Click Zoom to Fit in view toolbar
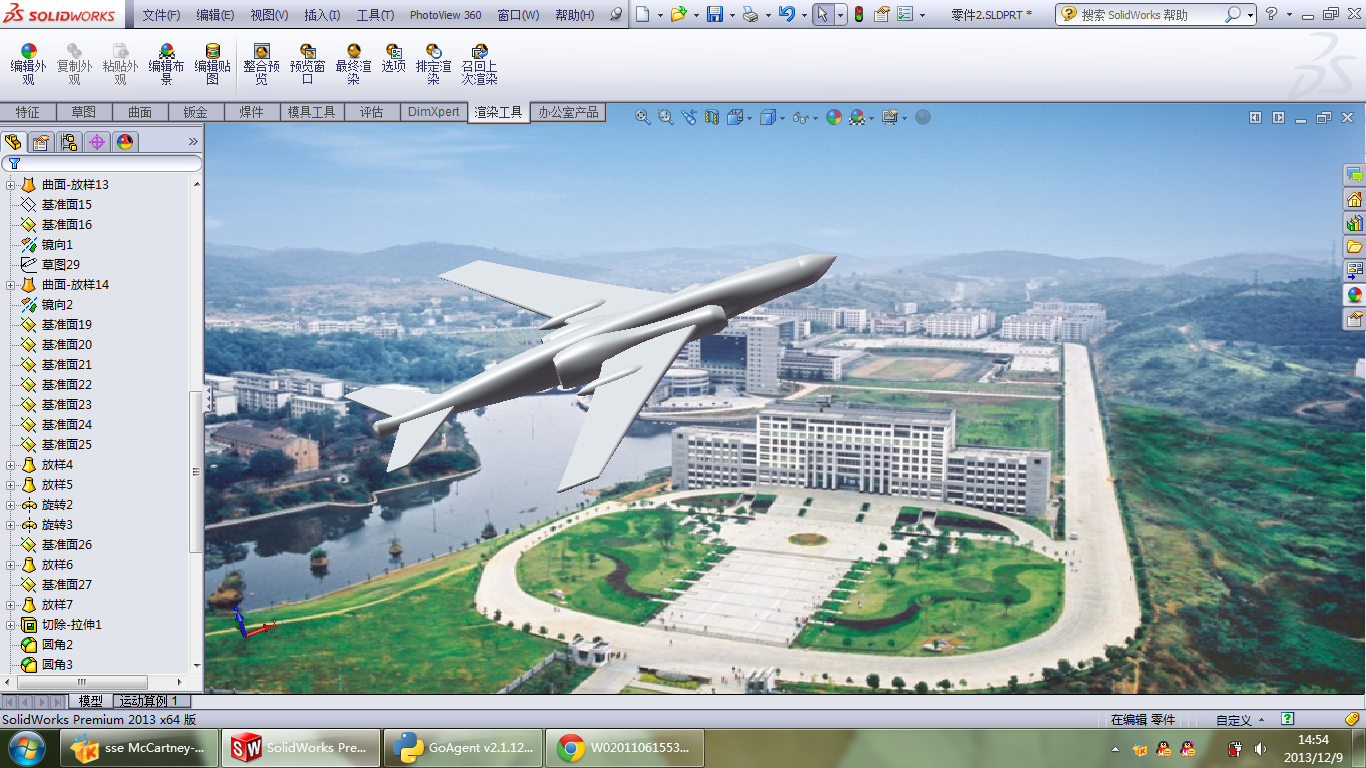1366x768 pixels. click(643, 117)
